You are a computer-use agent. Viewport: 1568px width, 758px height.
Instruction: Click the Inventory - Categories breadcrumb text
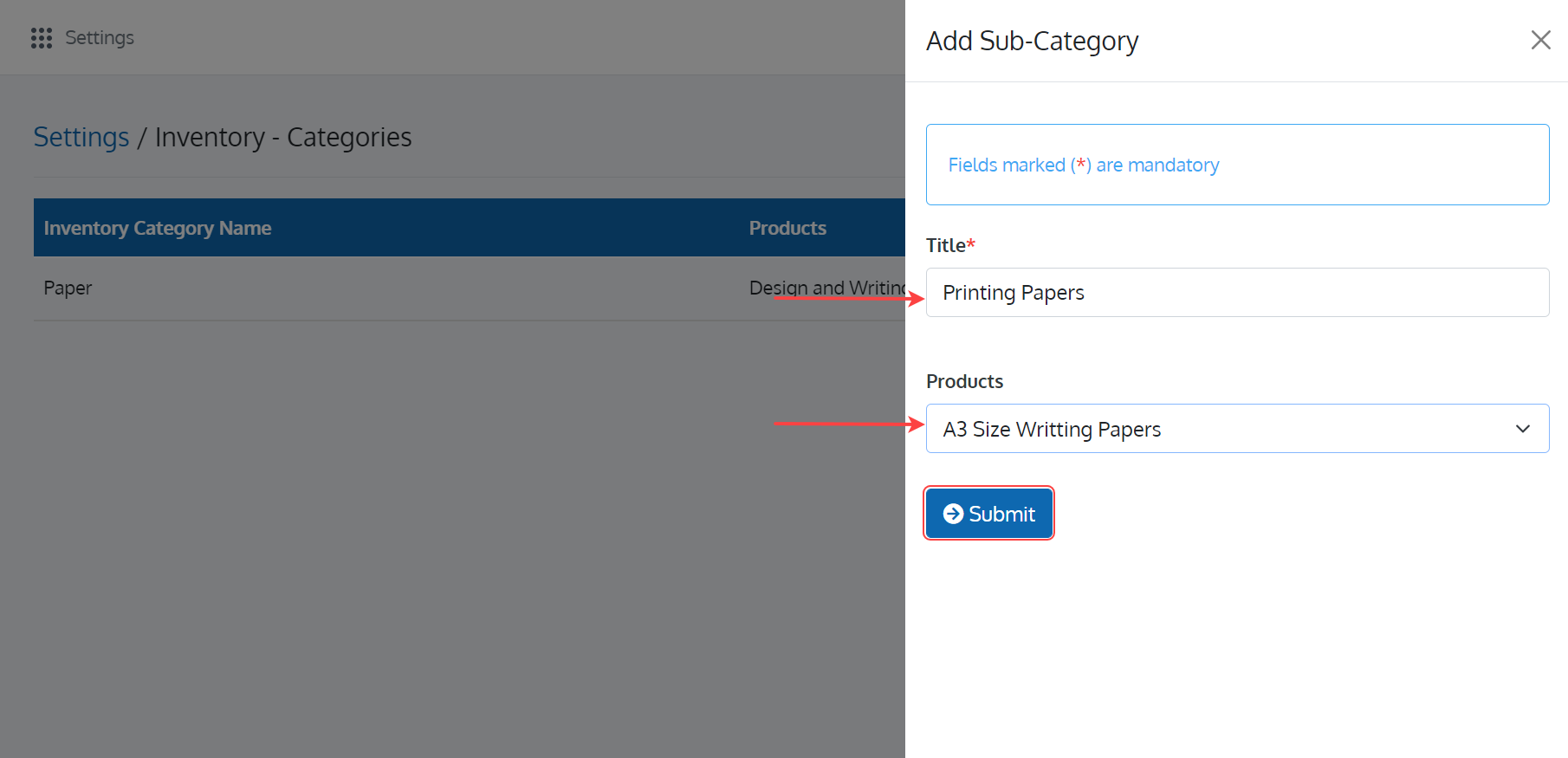click(283, 137)
